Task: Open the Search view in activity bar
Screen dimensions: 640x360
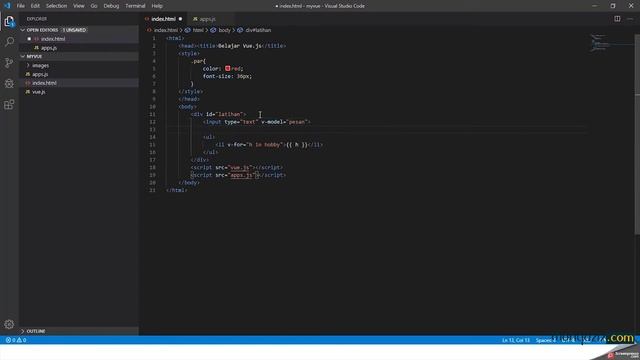Action: [9, 42]
